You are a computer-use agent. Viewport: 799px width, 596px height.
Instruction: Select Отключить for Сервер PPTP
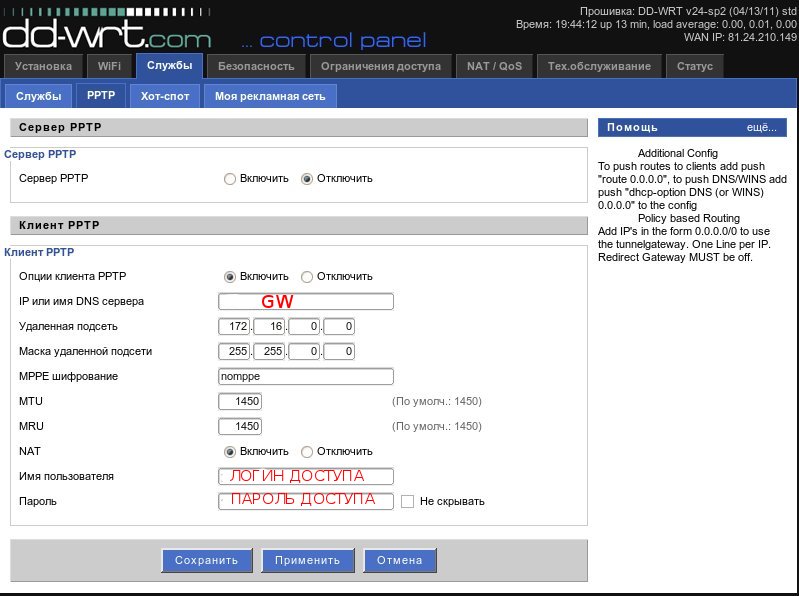307,179
